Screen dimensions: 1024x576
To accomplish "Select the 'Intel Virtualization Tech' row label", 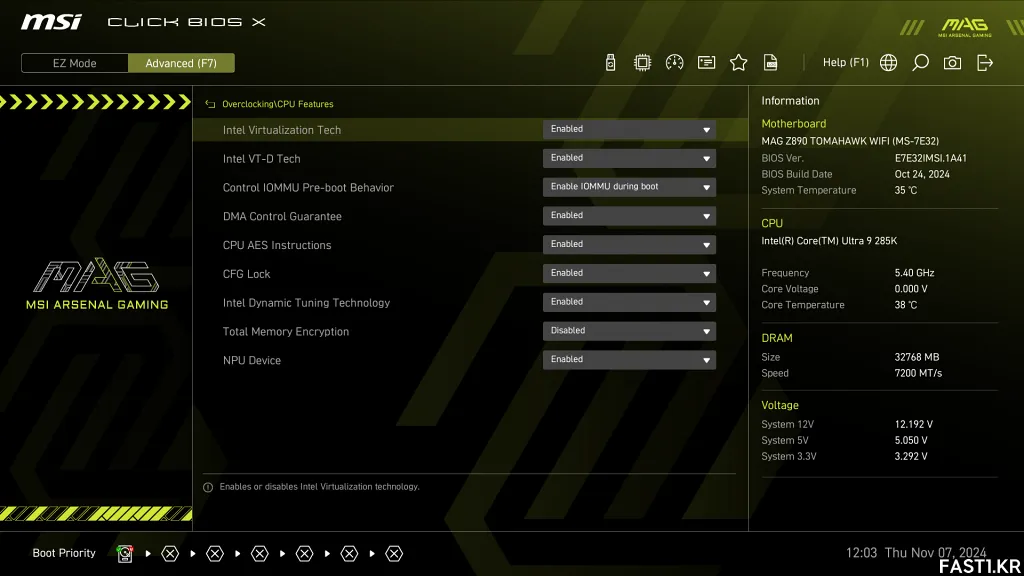I will coord(281,130).
